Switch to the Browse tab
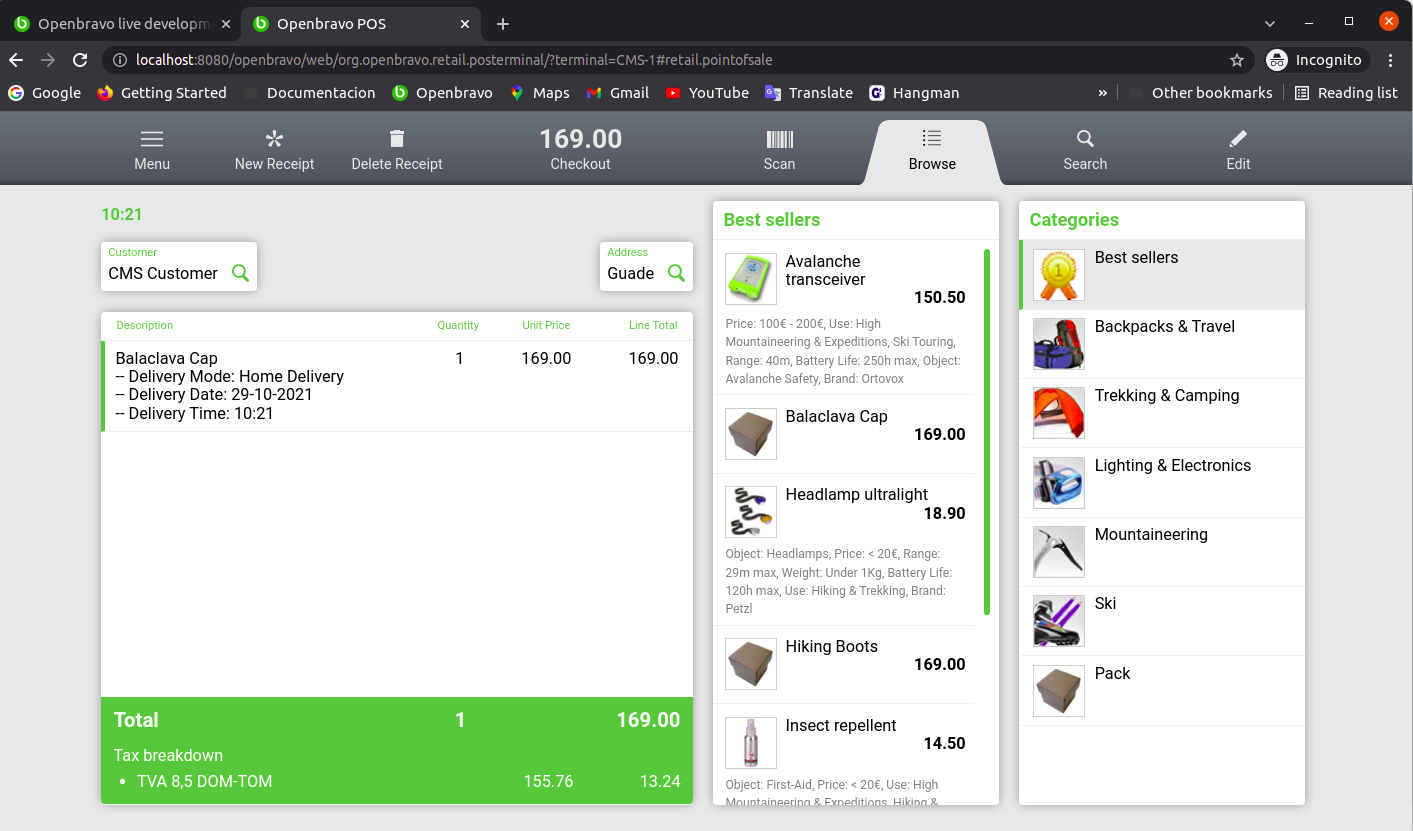Screen dimensions: 1413x831 click(x=932, y=150)
